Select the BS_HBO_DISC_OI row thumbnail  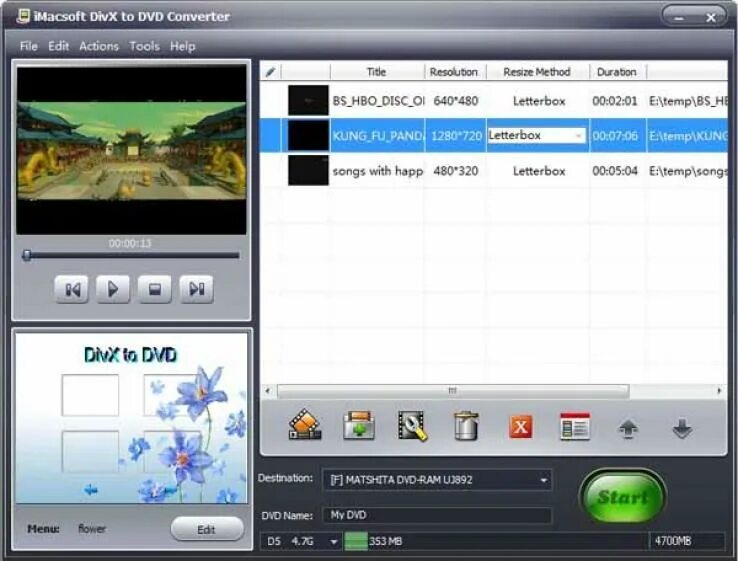tap(308, 100)
